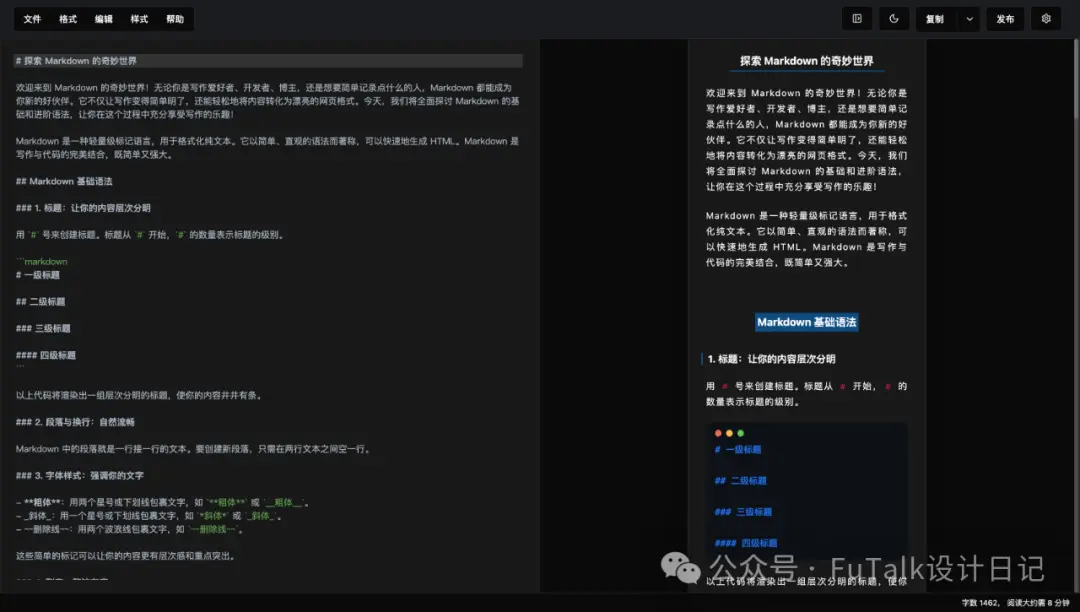Open the 样式 menu
The image size is (1080, 612).
[x=139, y=19]
